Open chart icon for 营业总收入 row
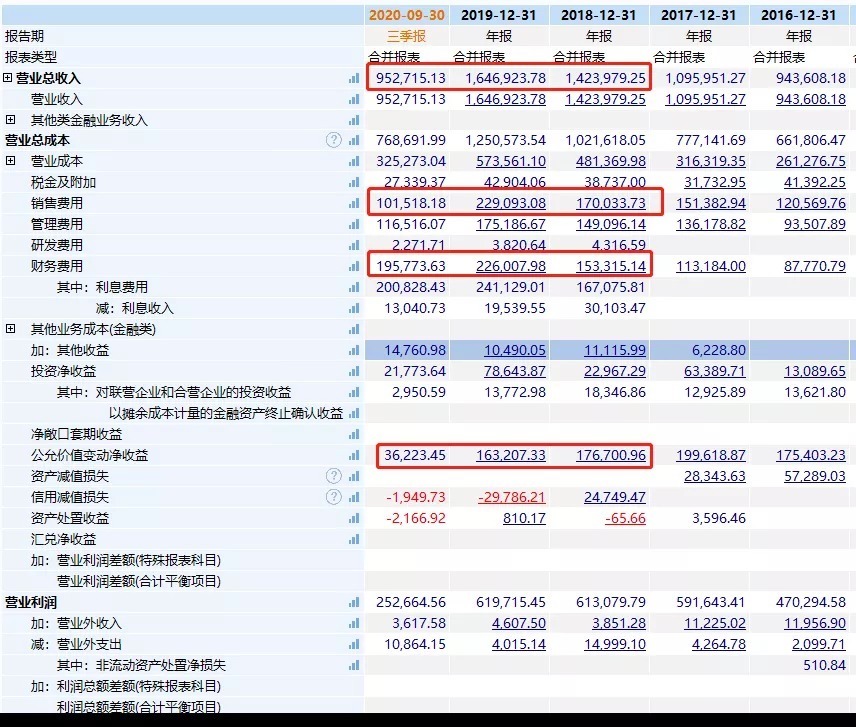Image resolution: width=856 pixels, height=727 pixels. 354,79
